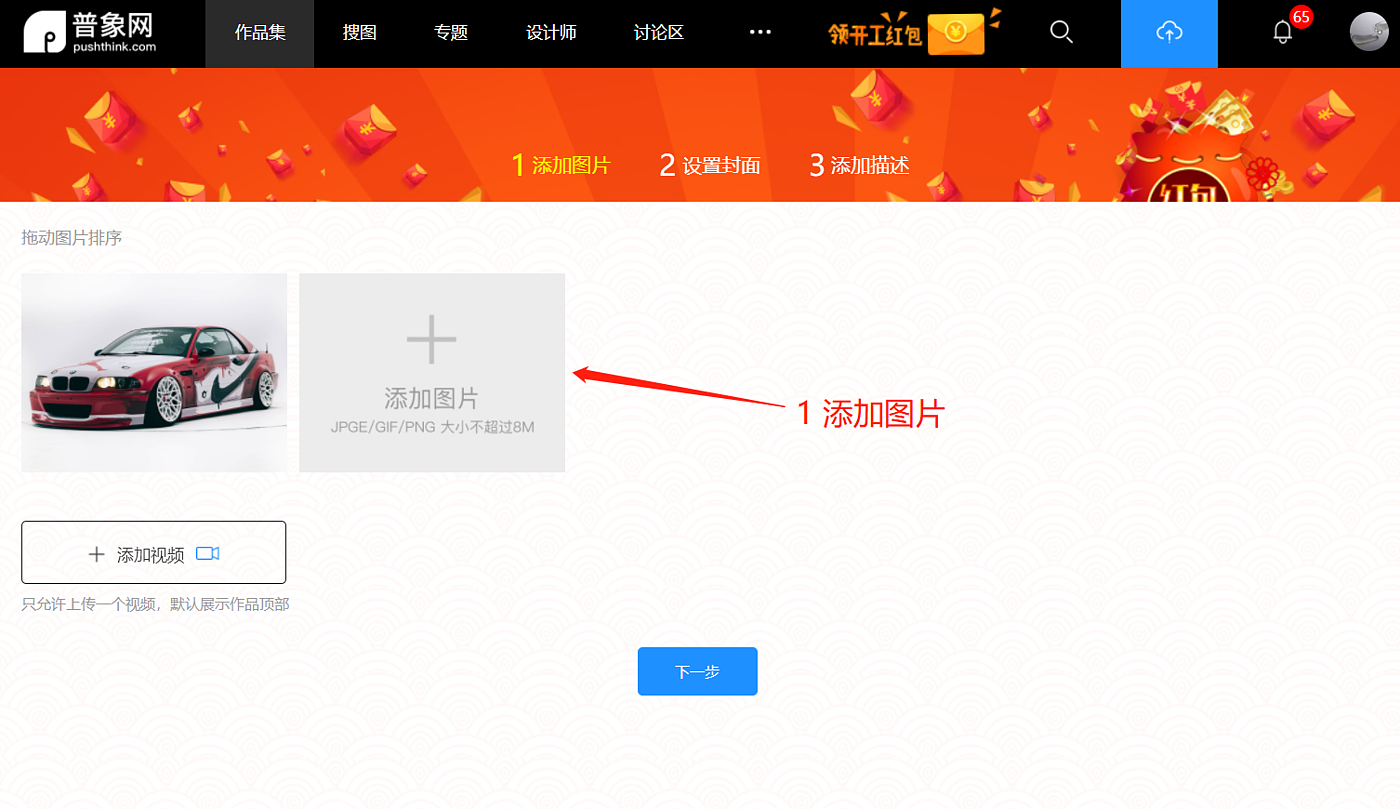The width and height of the screenshot is (1400, 809).
Task: Click the 下一步 button
Action: coord(697,671)
